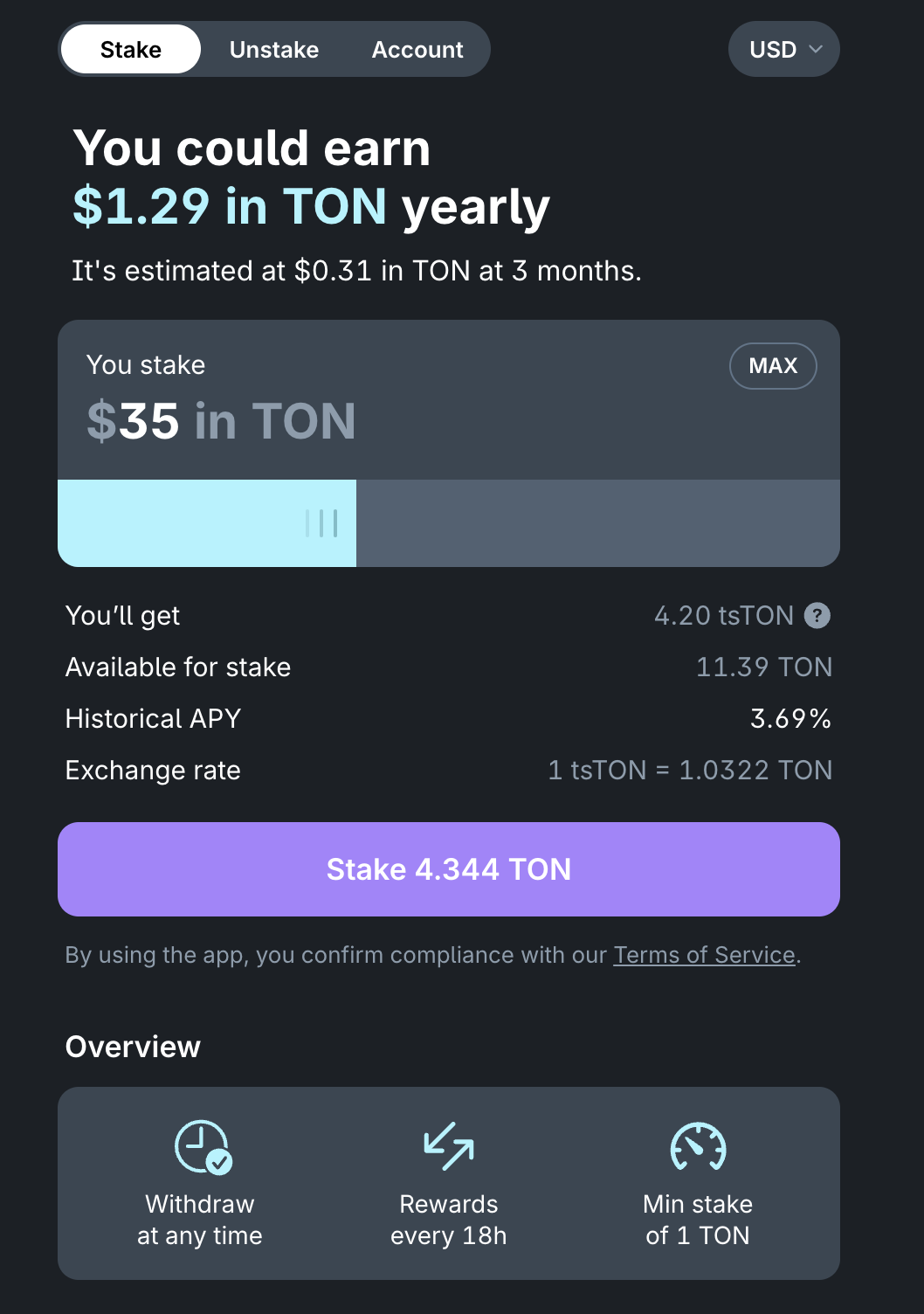Viewport: 924px width, 1314px height.
Task: Expand the chevron next to USD
Action: [816, 50]
